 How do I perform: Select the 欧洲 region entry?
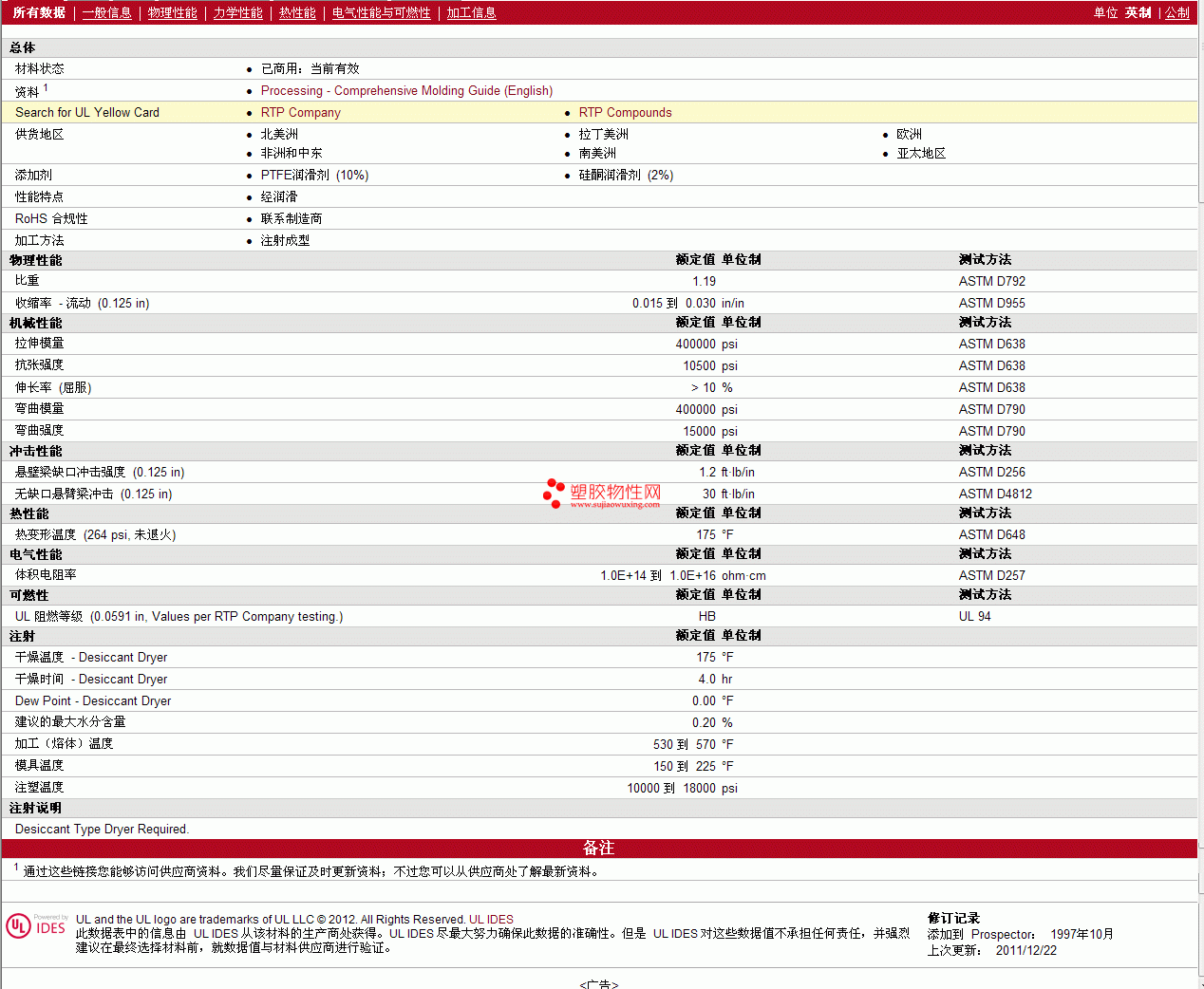coord(909,134)
